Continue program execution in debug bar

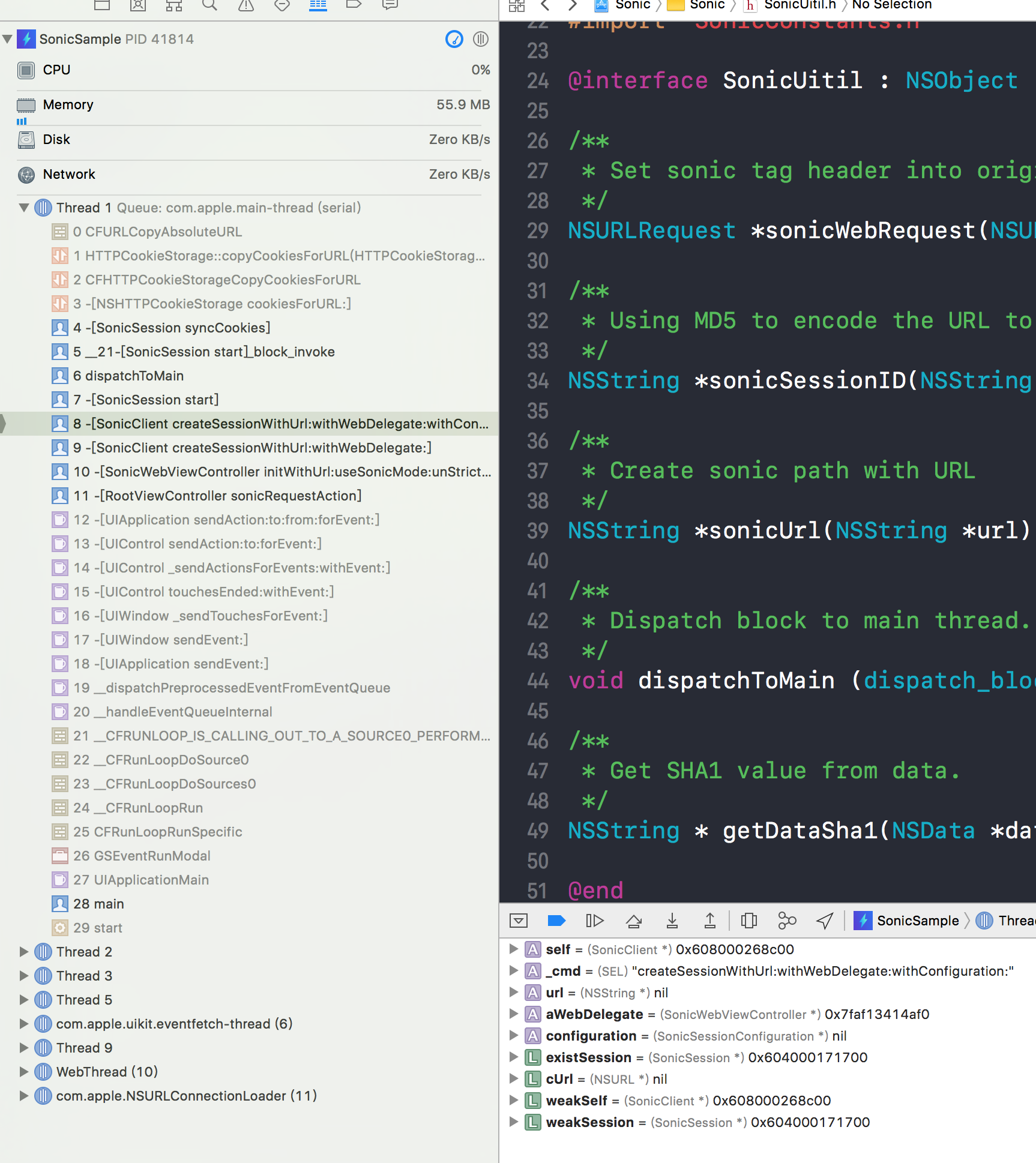(595, 920)
